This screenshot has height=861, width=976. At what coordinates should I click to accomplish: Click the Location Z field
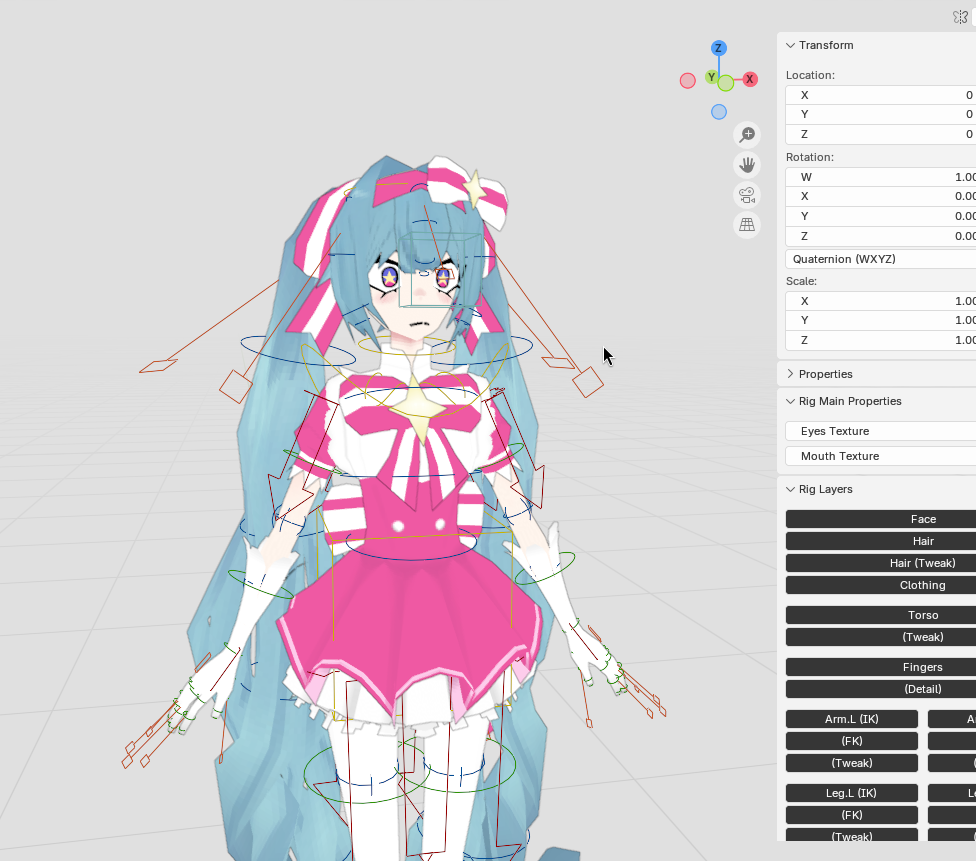881,134
